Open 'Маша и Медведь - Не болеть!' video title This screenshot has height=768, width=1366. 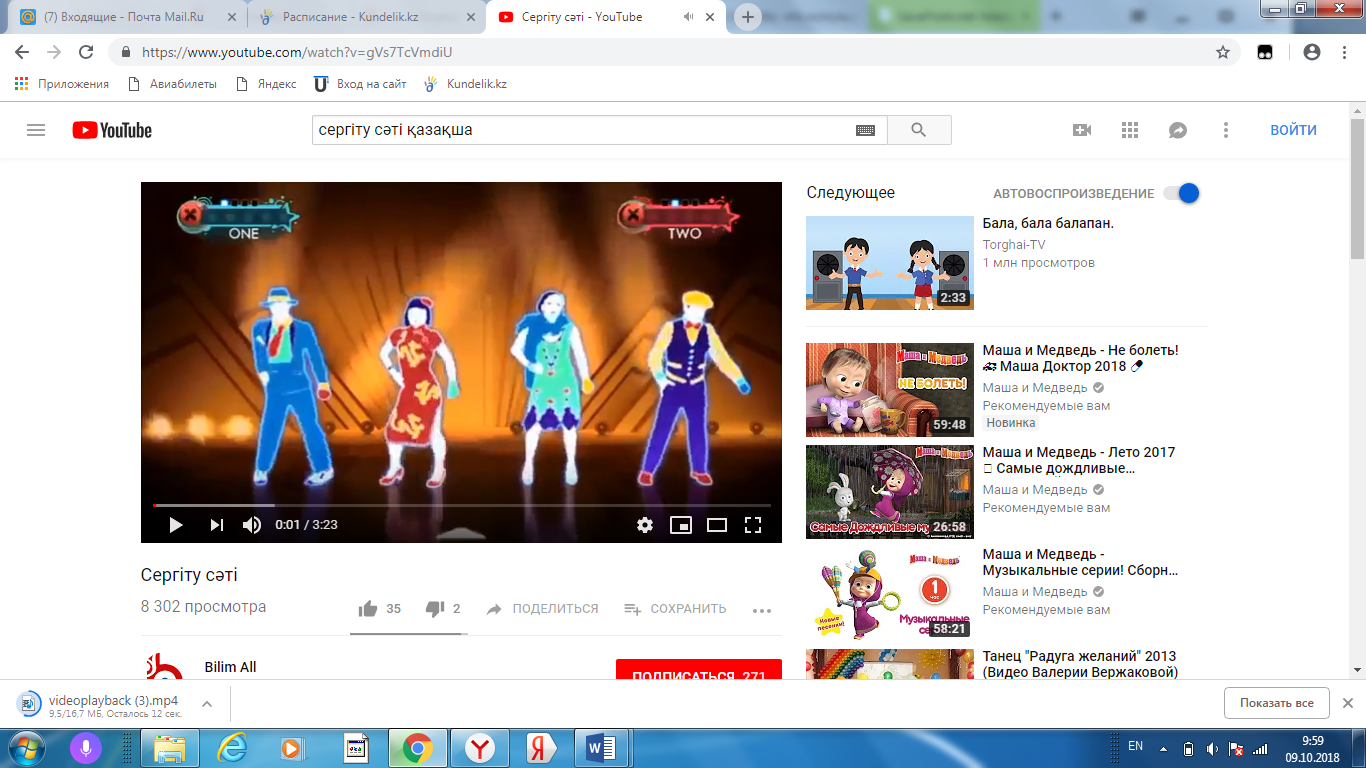[1080, 358]
